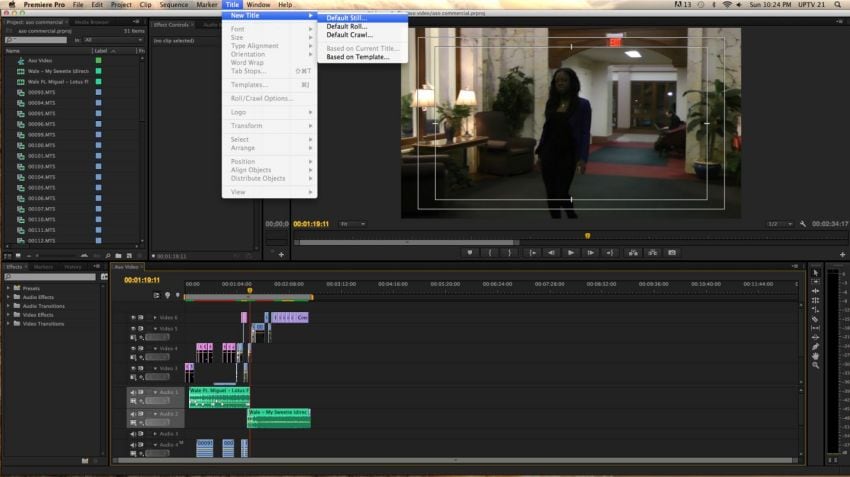Open the Sequence menu

[173, 4]
